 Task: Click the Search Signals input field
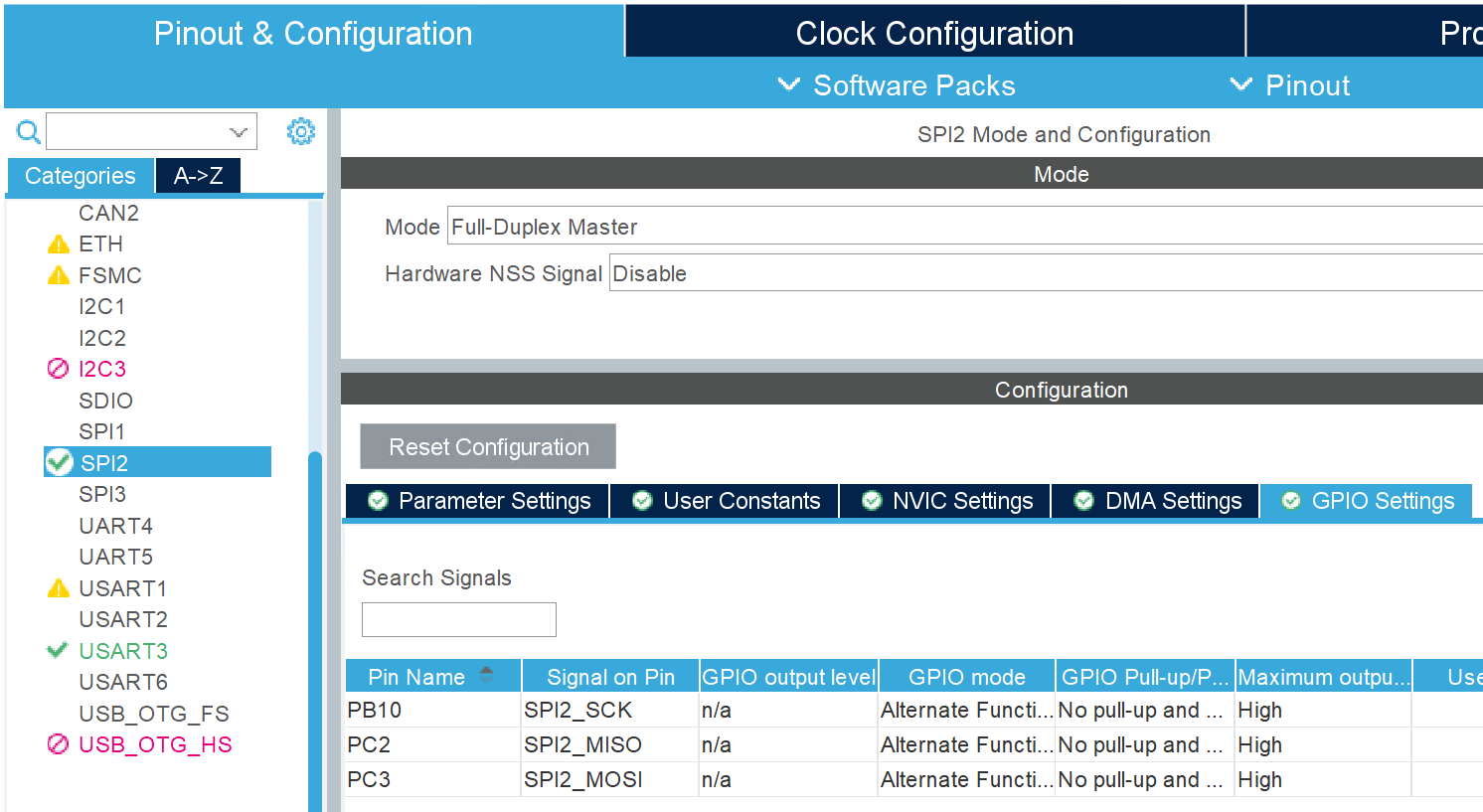pos(458,619)
